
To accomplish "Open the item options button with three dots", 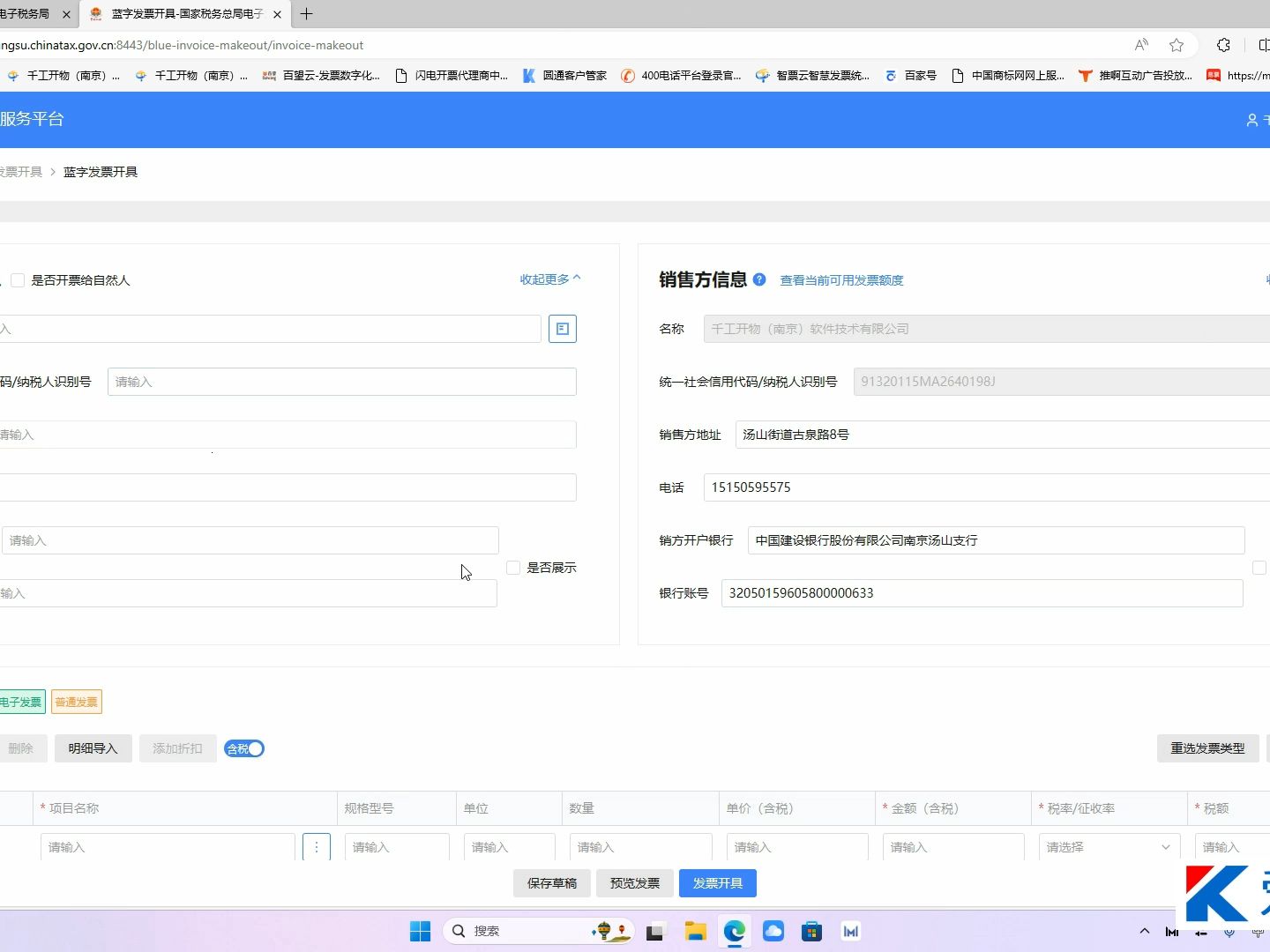I will click(317, 847).
